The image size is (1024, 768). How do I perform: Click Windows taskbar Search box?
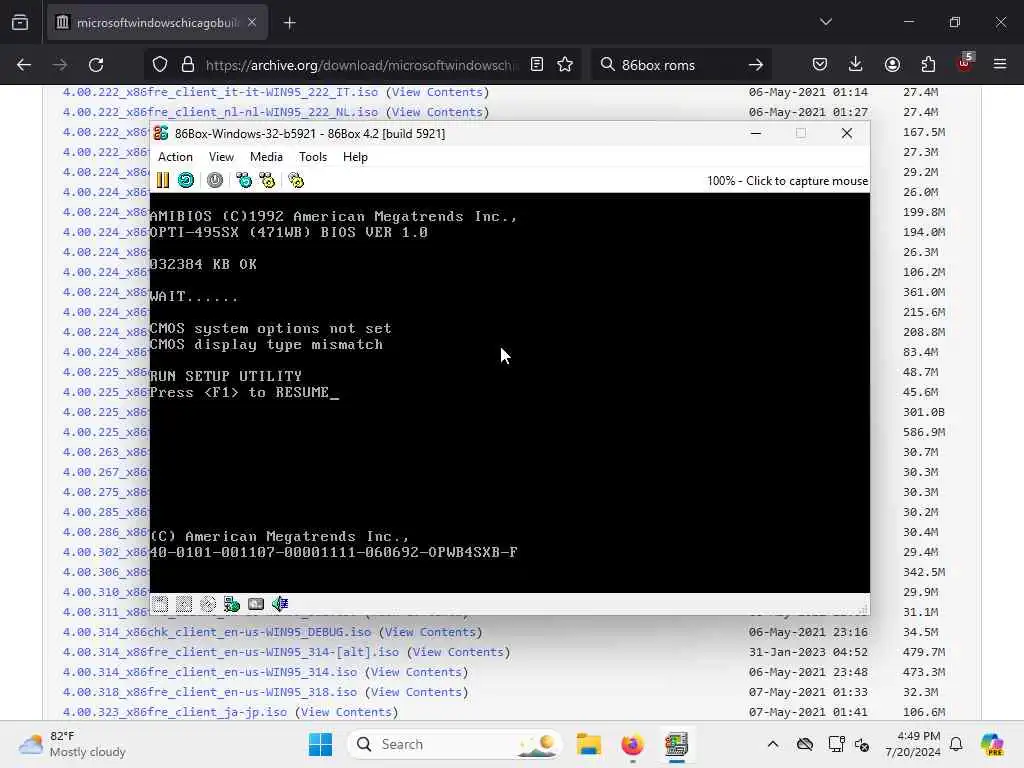(x=455, y=744)
